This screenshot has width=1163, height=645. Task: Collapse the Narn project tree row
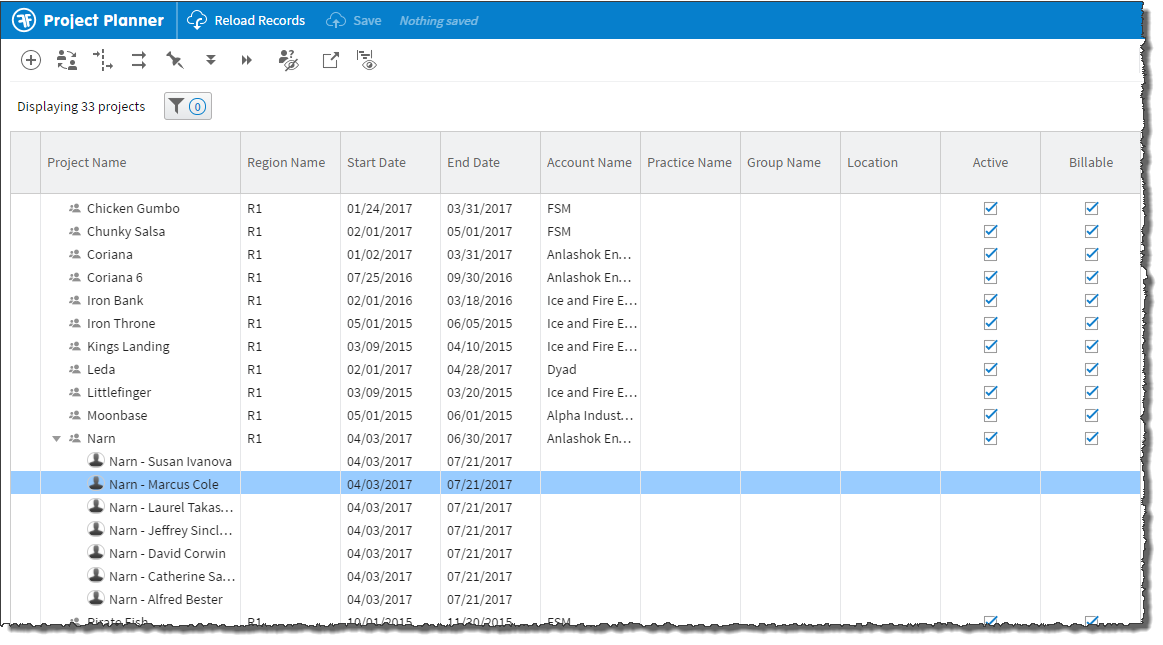tap(57, 439)
